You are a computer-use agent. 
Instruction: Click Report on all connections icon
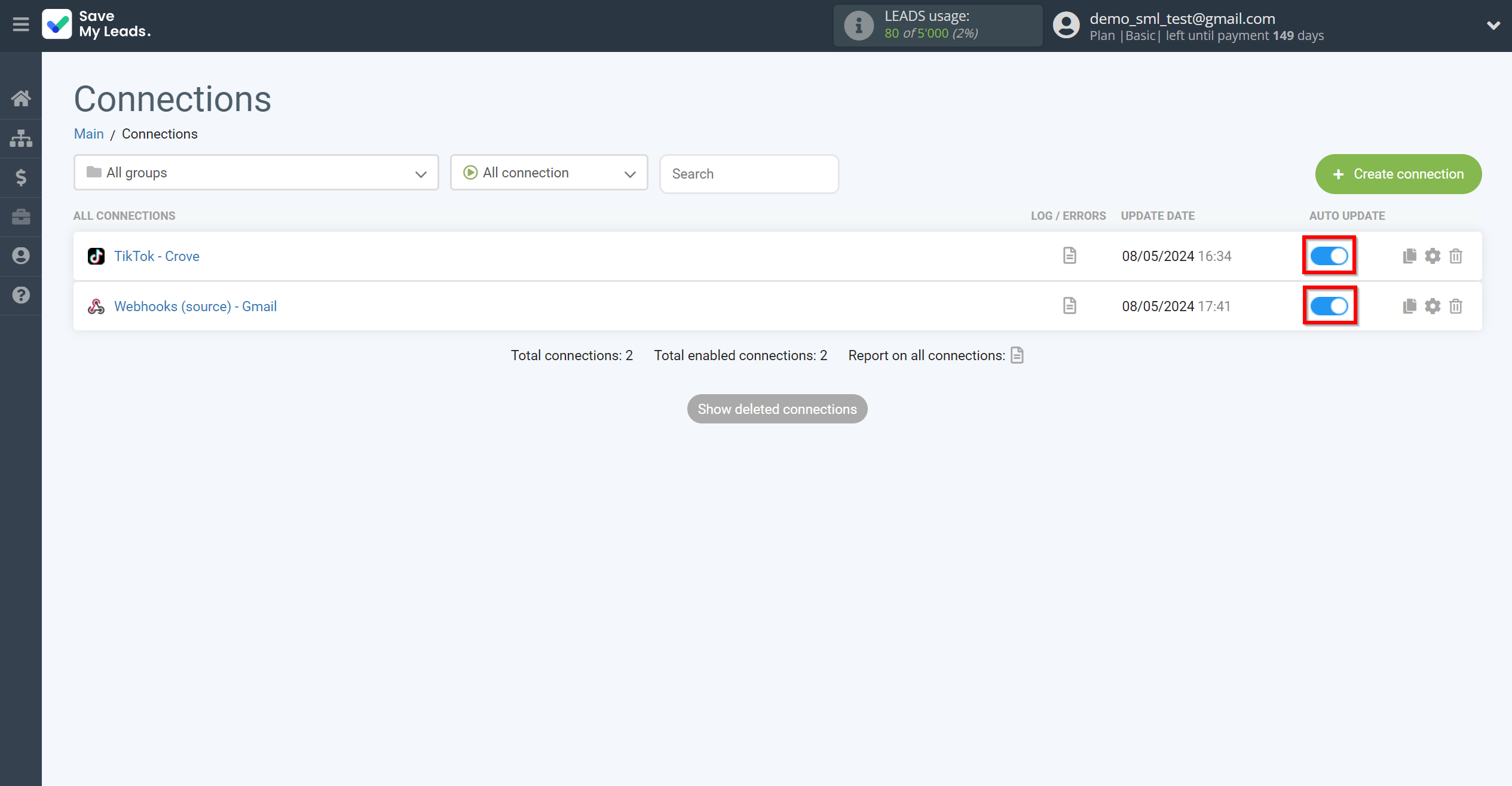(x=1018, y=355)
